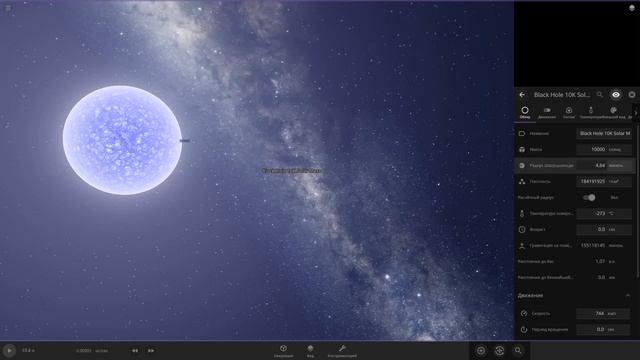Click the surface temperature value -273
640x360 pixels.
click(x=604, y=213)
